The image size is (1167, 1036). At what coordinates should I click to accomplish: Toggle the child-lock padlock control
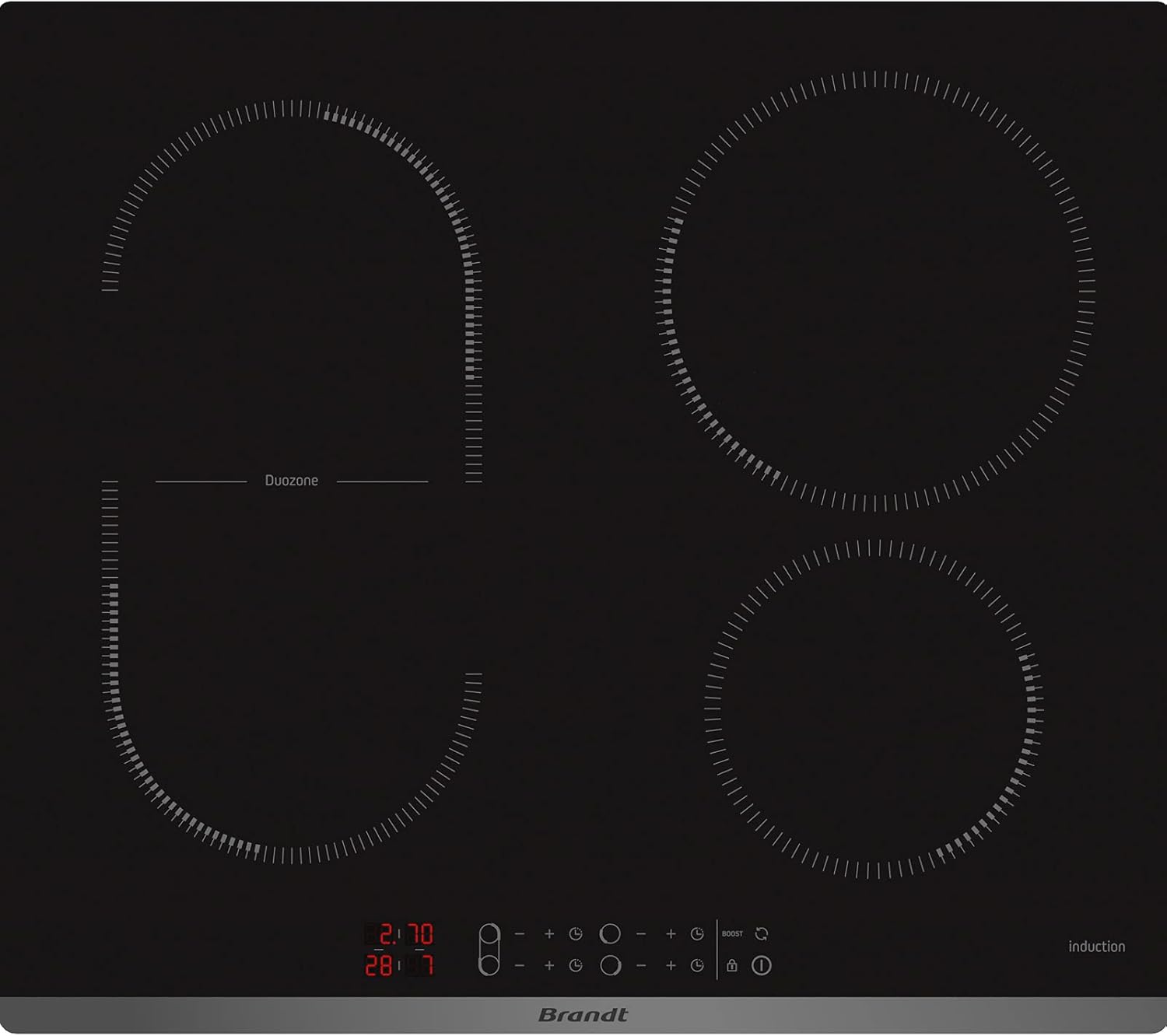[731, 966]
